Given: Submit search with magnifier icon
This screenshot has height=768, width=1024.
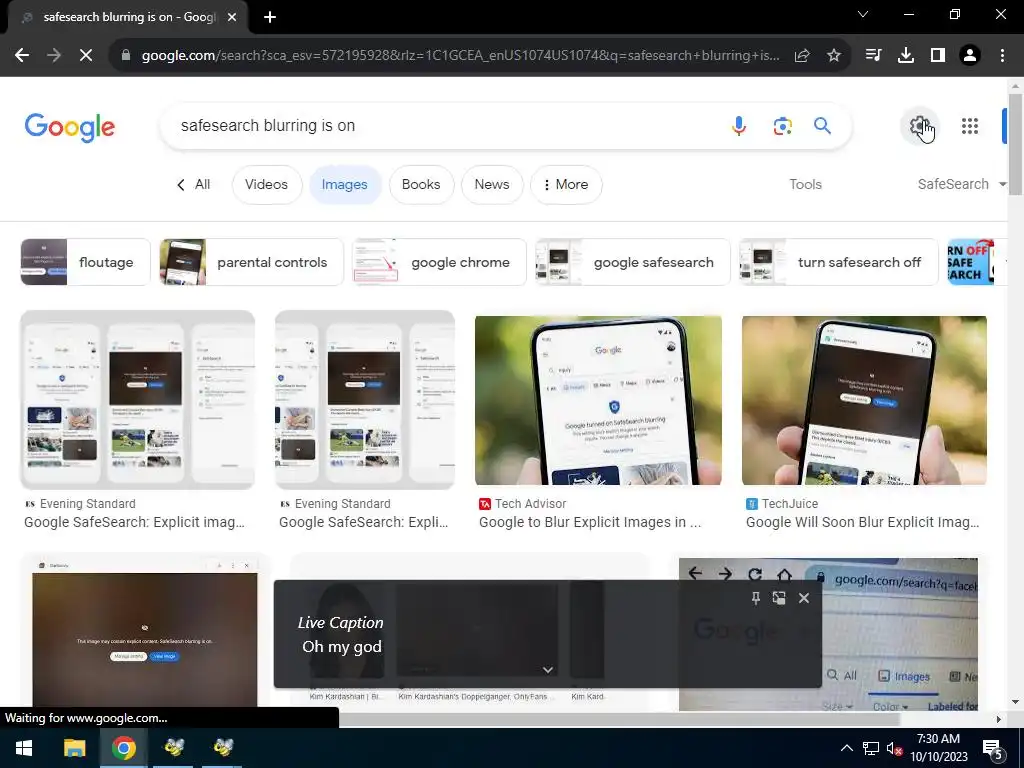Looking at the screenshot, I should pos(822,125).
